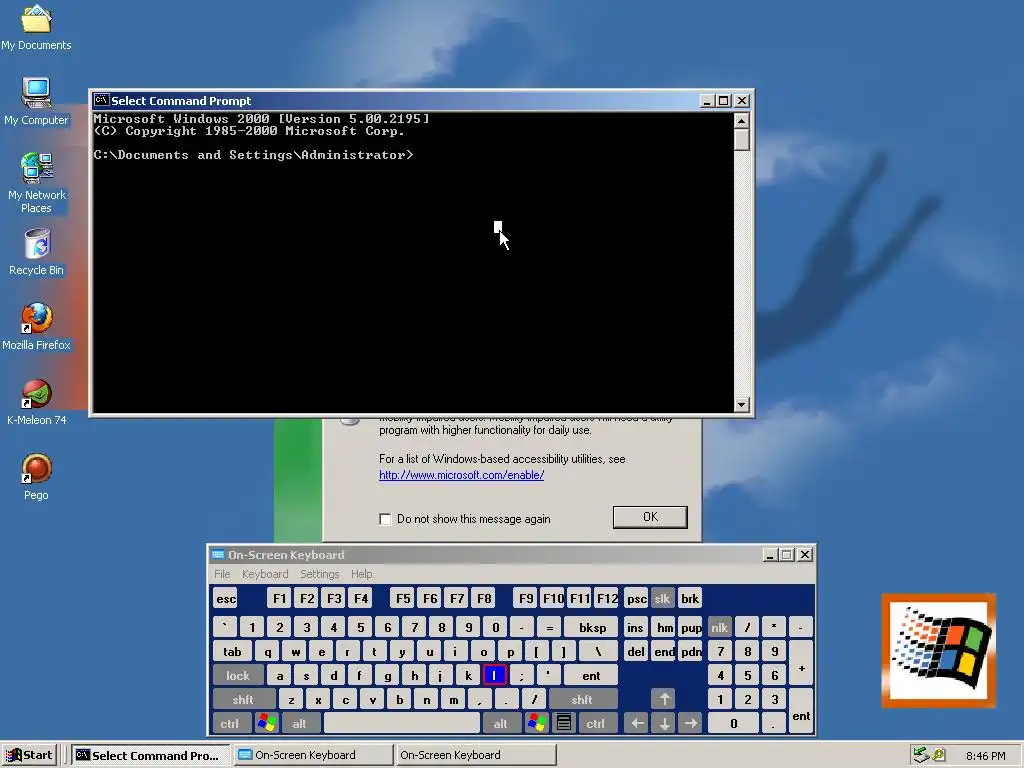The image size is (1024, 768).
Task: Click the Command Prompt scrollbar thumb
Action: (741, 140)
